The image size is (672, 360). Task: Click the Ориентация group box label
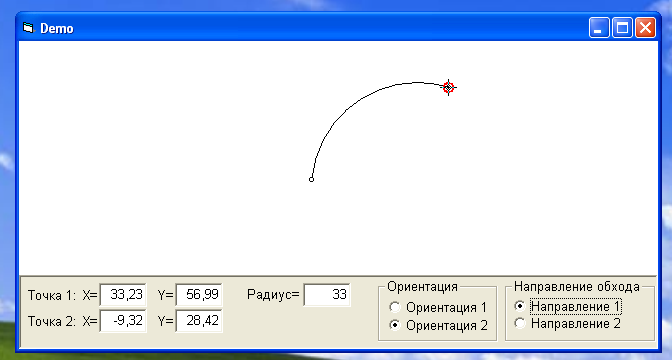click(x=422, y=286)
